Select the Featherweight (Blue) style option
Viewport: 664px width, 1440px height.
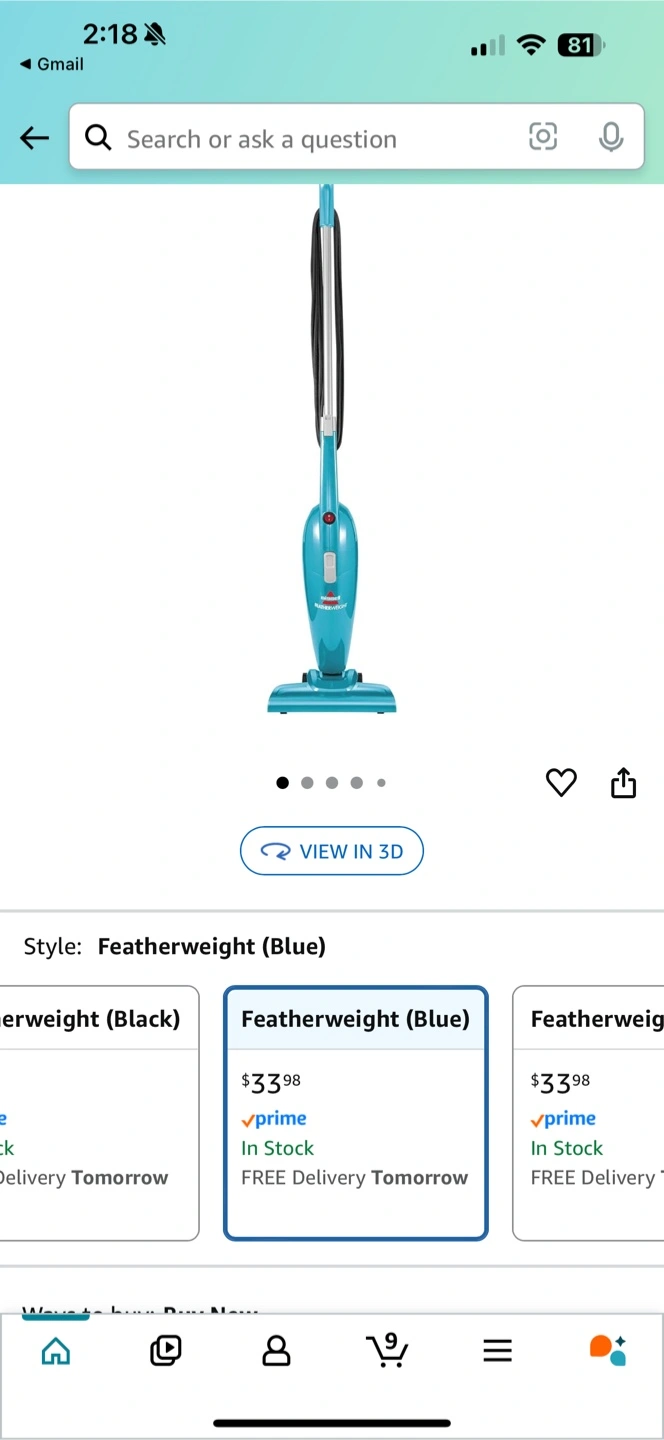[355, 1113]
